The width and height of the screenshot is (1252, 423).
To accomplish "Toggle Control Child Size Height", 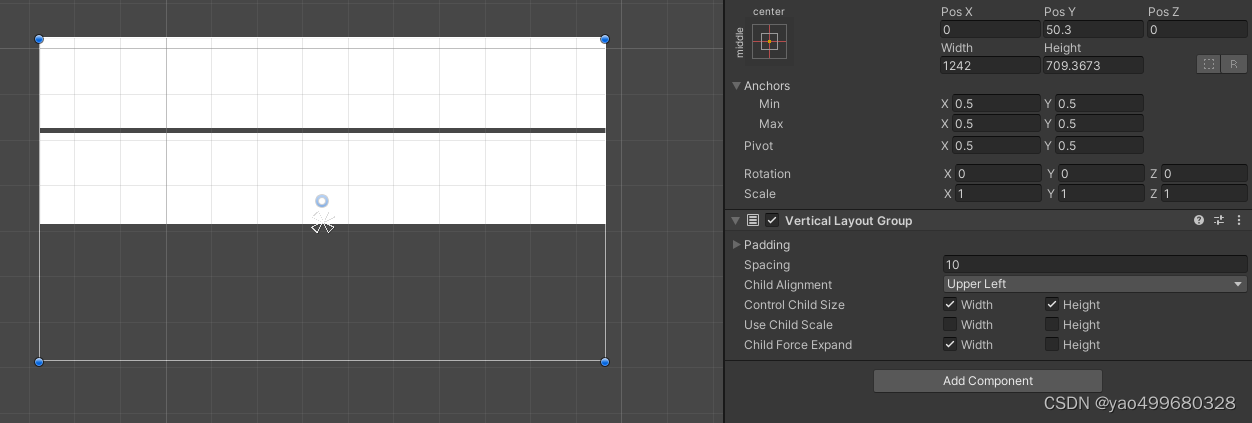I will pyautogui.click(x=1052, y=305).
